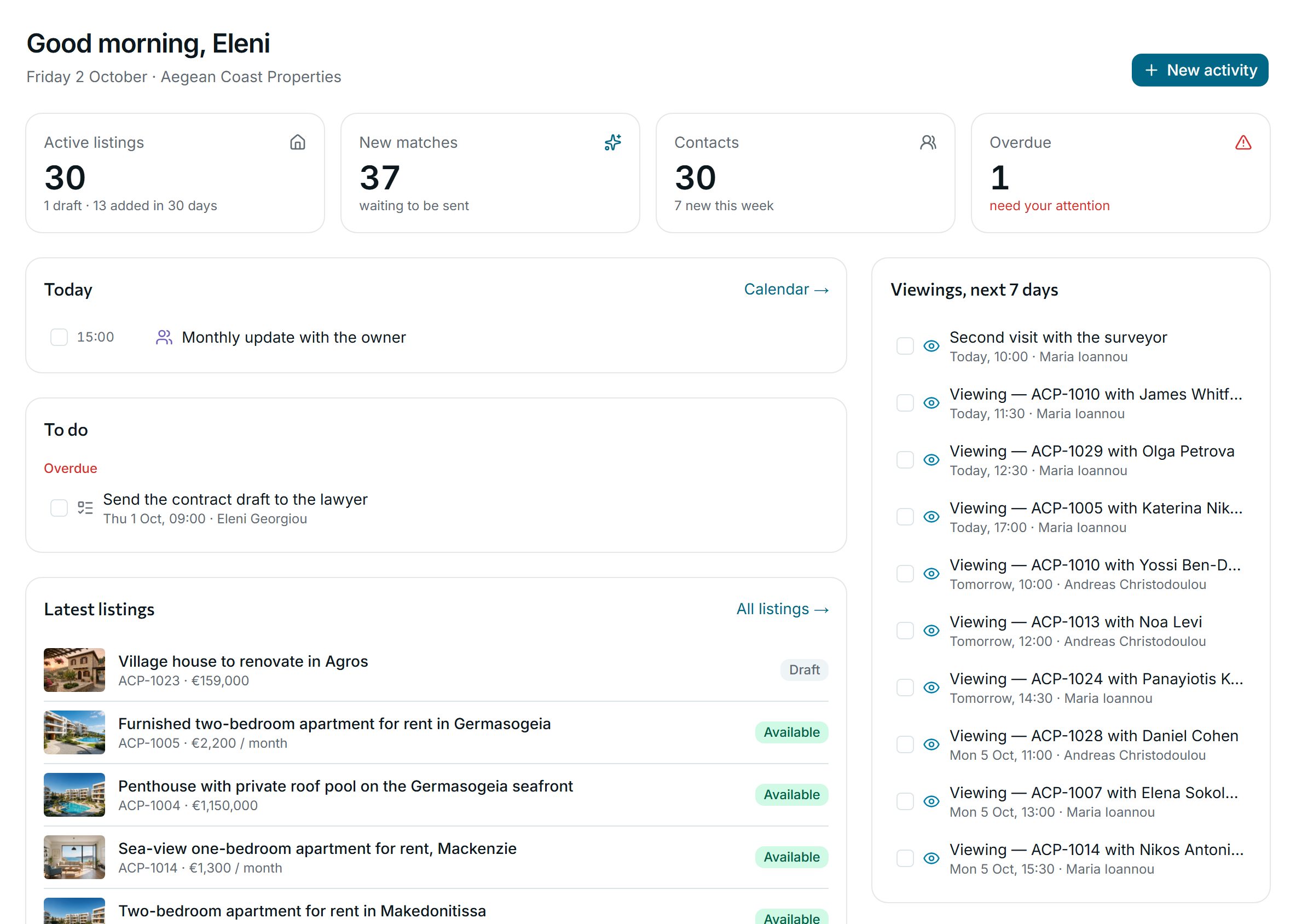1296x924 pixels.
Task: Open the Calendar link in Today panel
Action: tap(786, 290)
